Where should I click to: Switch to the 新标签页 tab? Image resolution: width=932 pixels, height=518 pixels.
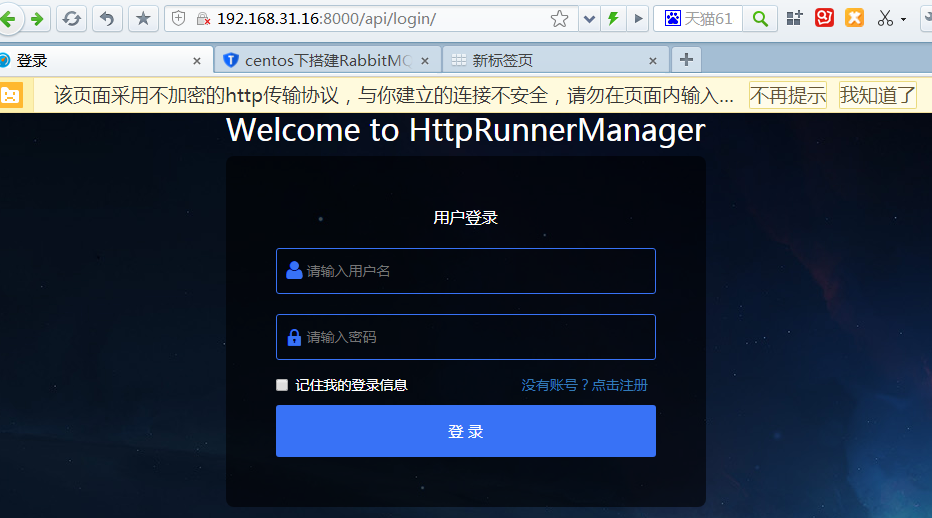[x=556, y=61]
